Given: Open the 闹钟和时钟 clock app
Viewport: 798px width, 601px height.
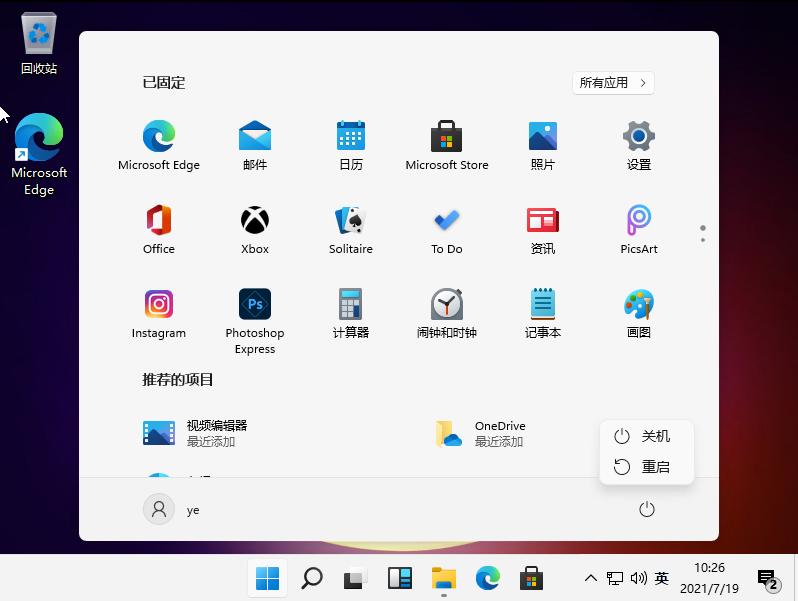Looking at the screenshot, I should coord(446,305).
